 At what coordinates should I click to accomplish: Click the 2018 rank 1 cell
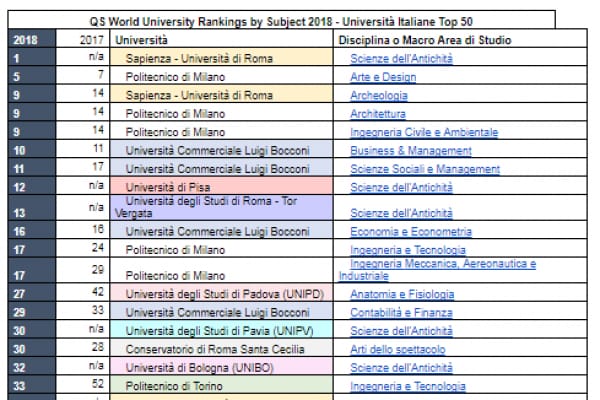point(32,57)
